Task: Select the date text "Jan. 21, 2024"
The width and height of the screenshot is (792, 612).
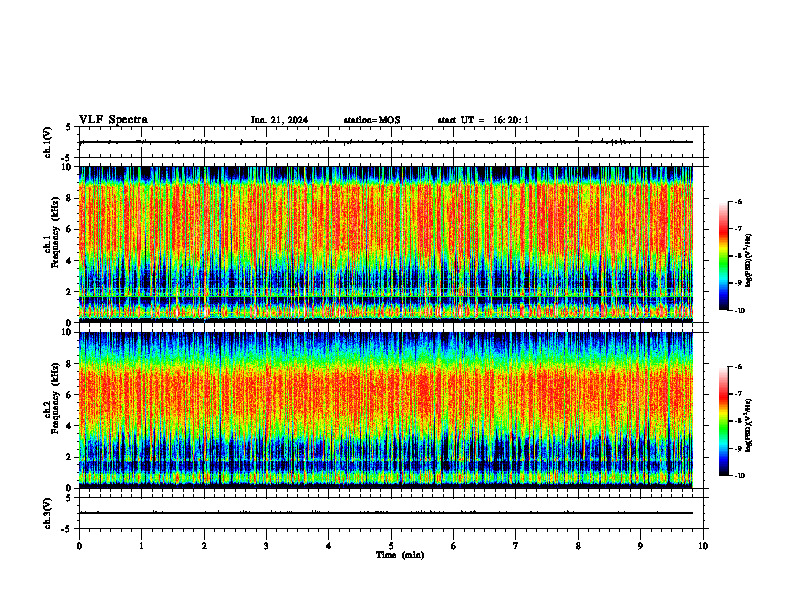Action: (x=279, y=120)
